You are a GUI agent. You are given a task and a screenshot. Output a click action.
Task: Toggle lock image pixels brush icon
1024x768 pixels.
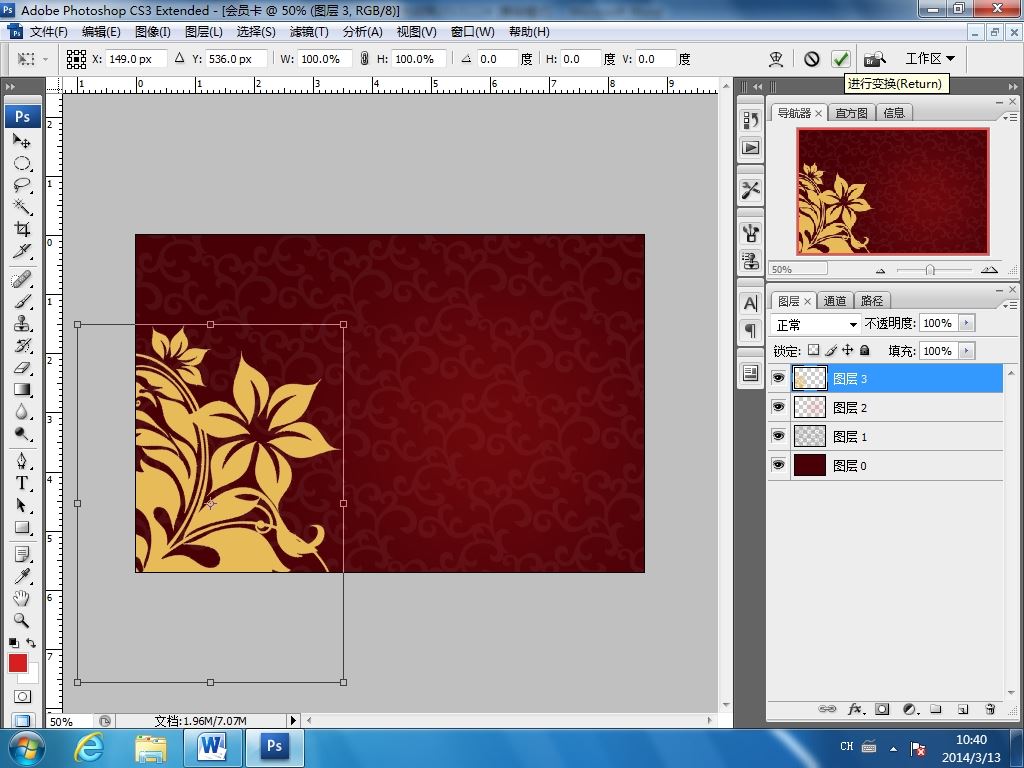831,350
